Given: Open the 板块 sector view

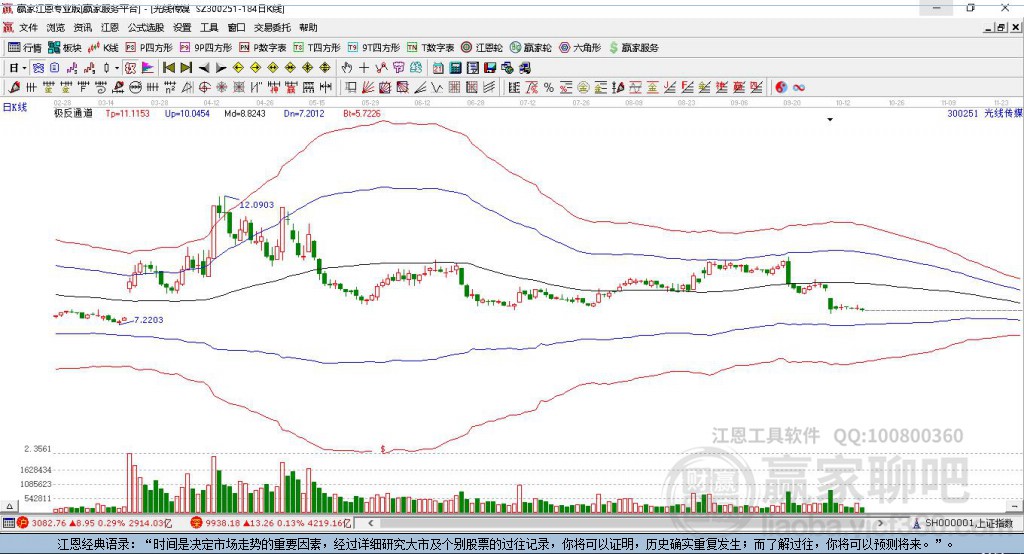Looking at the screenshot, I should [x=65, y=48].
